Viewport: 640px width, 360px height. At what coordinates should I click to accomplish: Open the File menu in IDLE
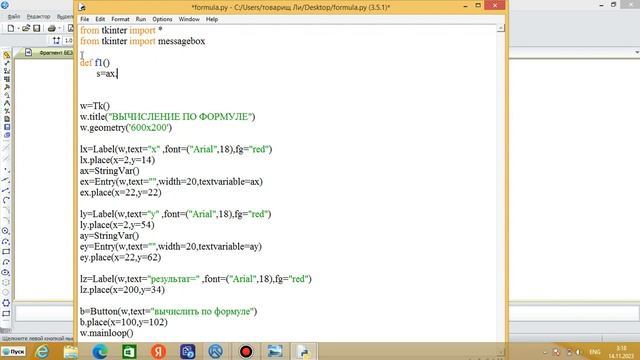click(x=84, y=19)
